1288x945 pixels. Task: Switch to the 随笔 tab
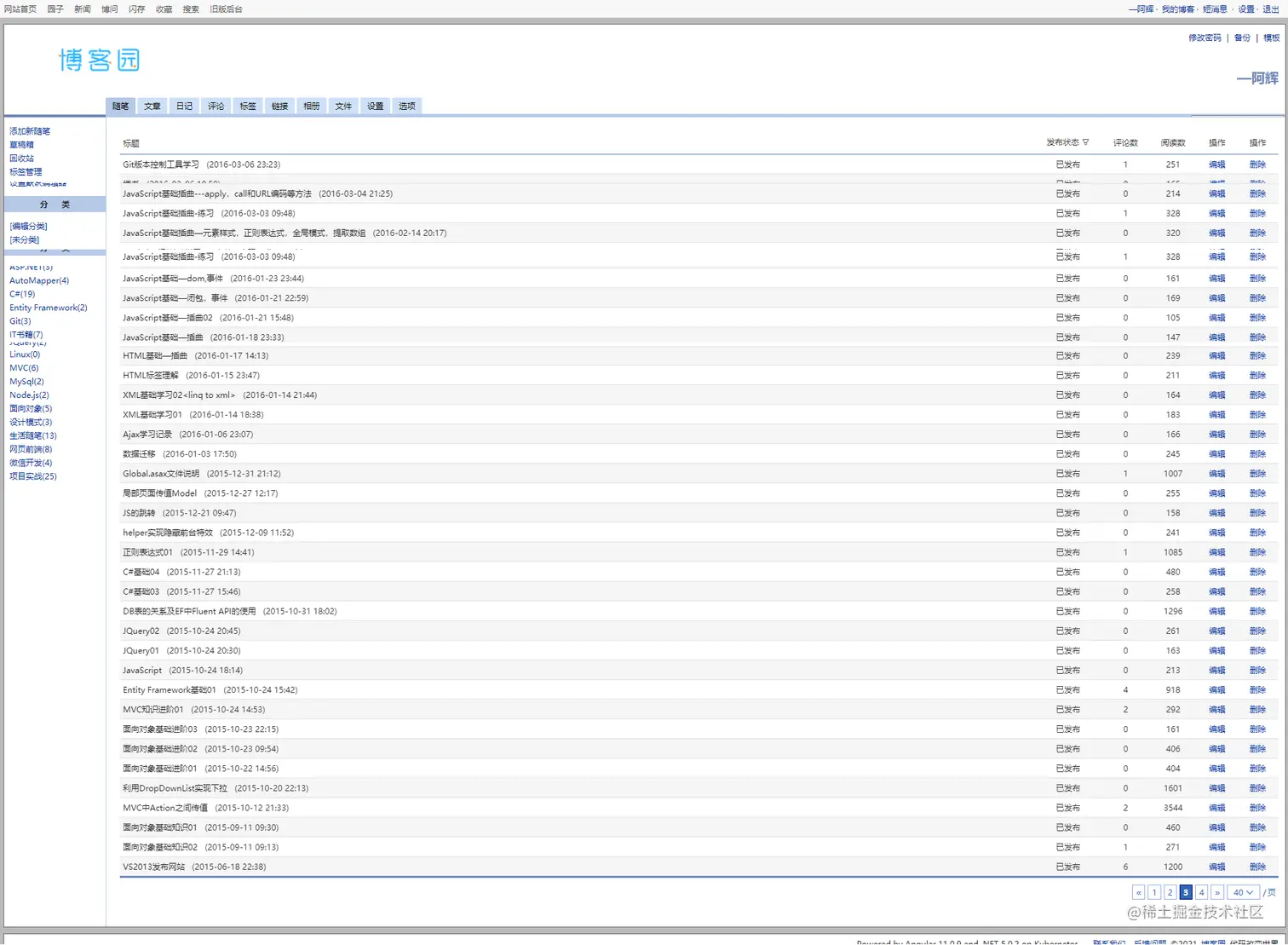pos(120,107)
